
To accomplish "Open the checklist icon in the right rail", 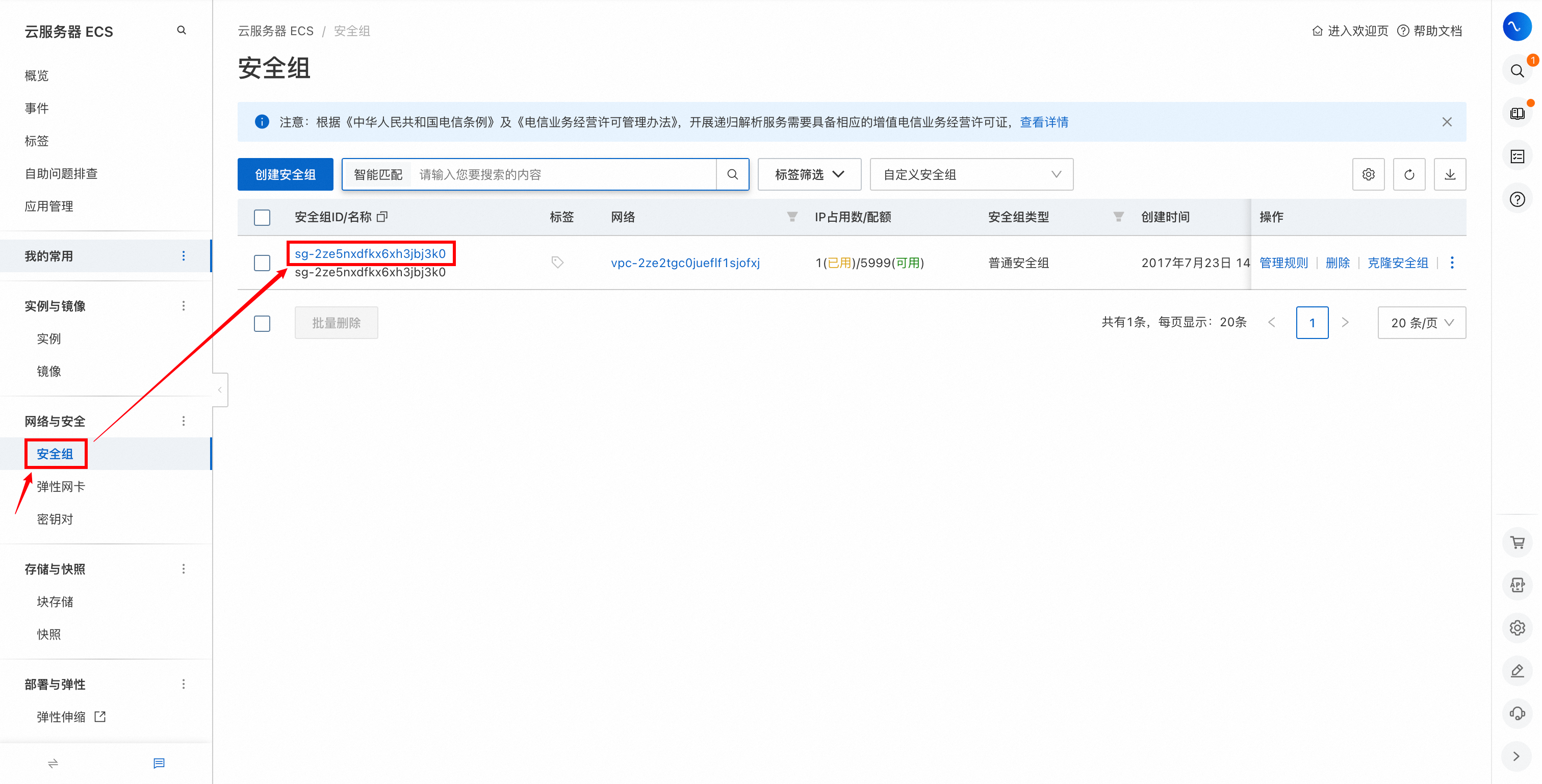I will point(1517,157).
